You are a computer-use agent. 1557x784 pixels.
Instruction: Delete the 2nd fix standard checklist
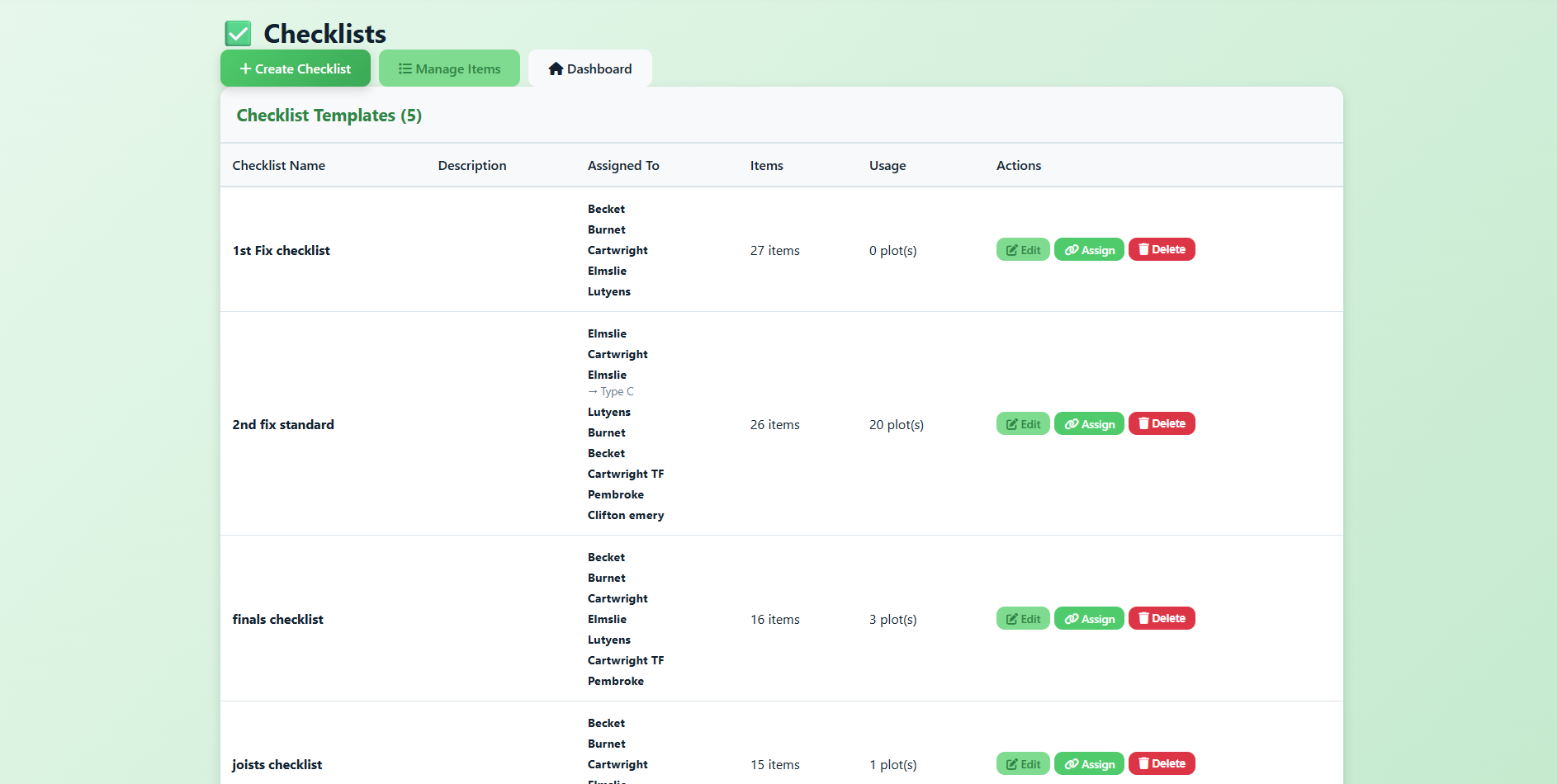(1162, 423)
